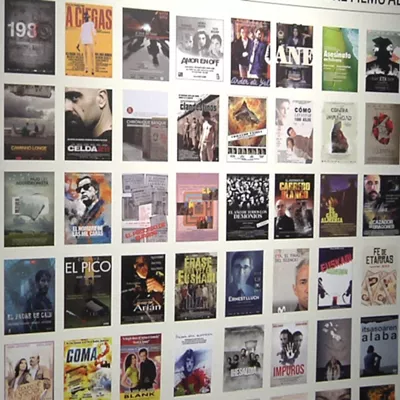Viewport: 400px width, 400px height.
Task: Select El hombre de las mil caras poster
Action: [x=88, y=208]
